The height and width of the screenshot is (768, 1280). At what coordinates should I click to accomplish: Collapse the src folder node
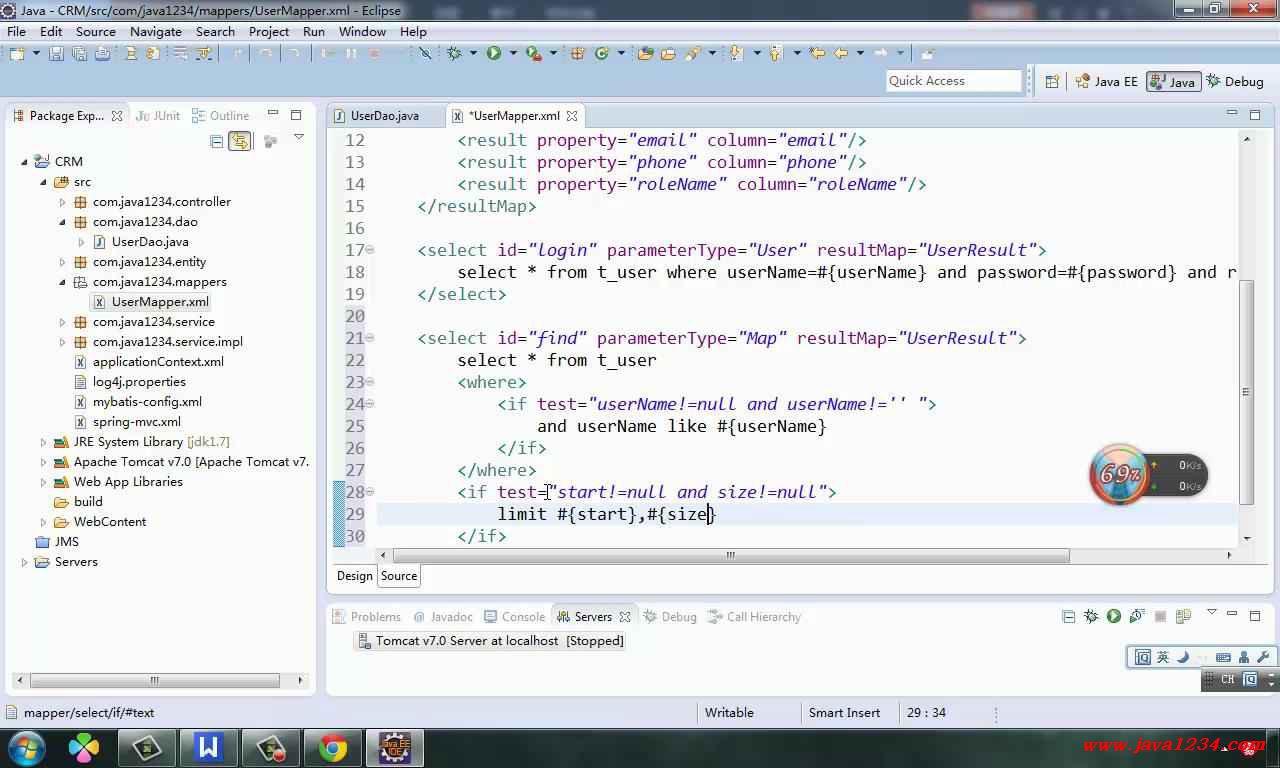(x=44, y=182)
